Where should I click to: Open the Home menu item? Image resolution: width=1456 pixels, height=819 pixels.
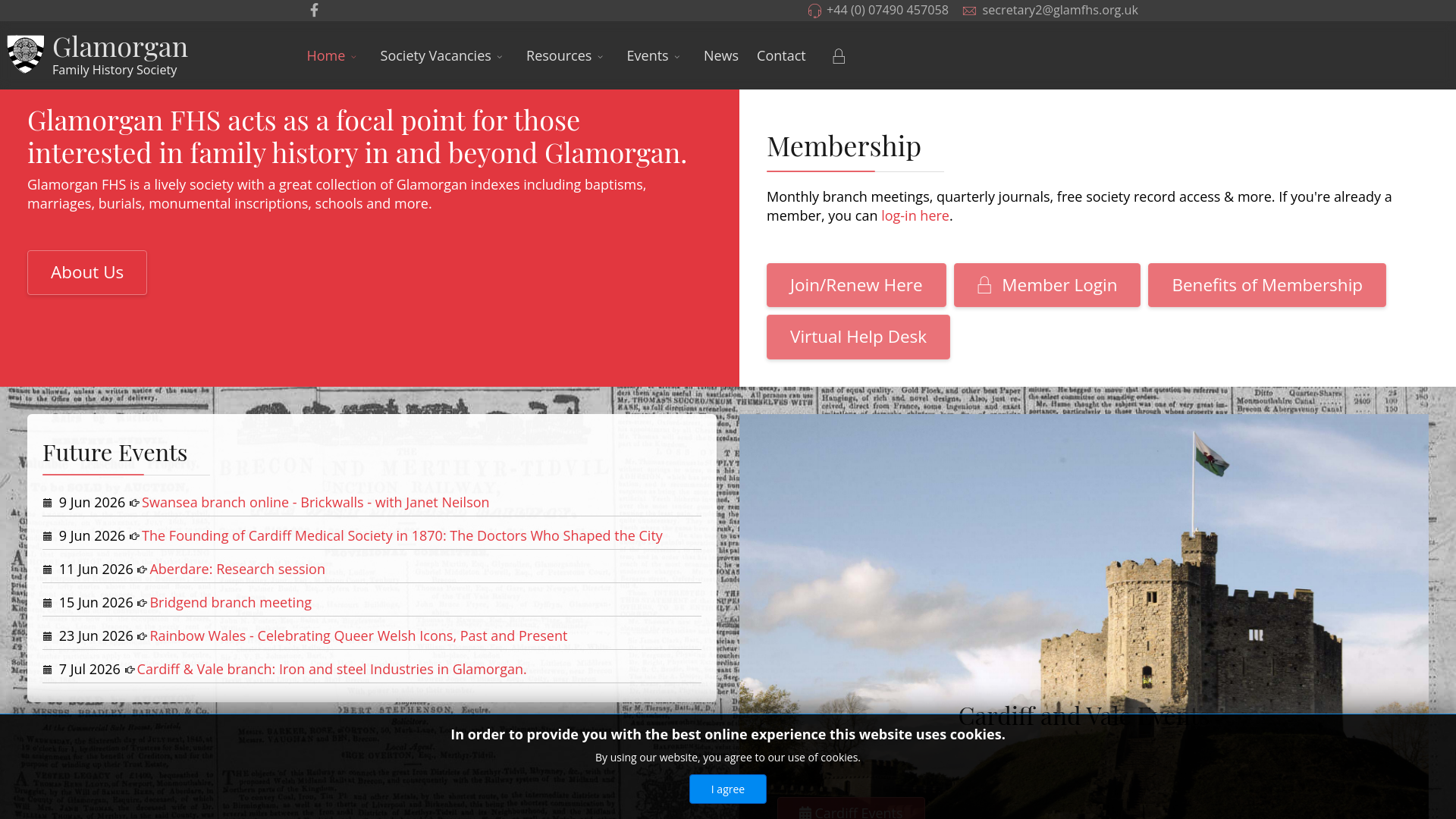(326, 55)
